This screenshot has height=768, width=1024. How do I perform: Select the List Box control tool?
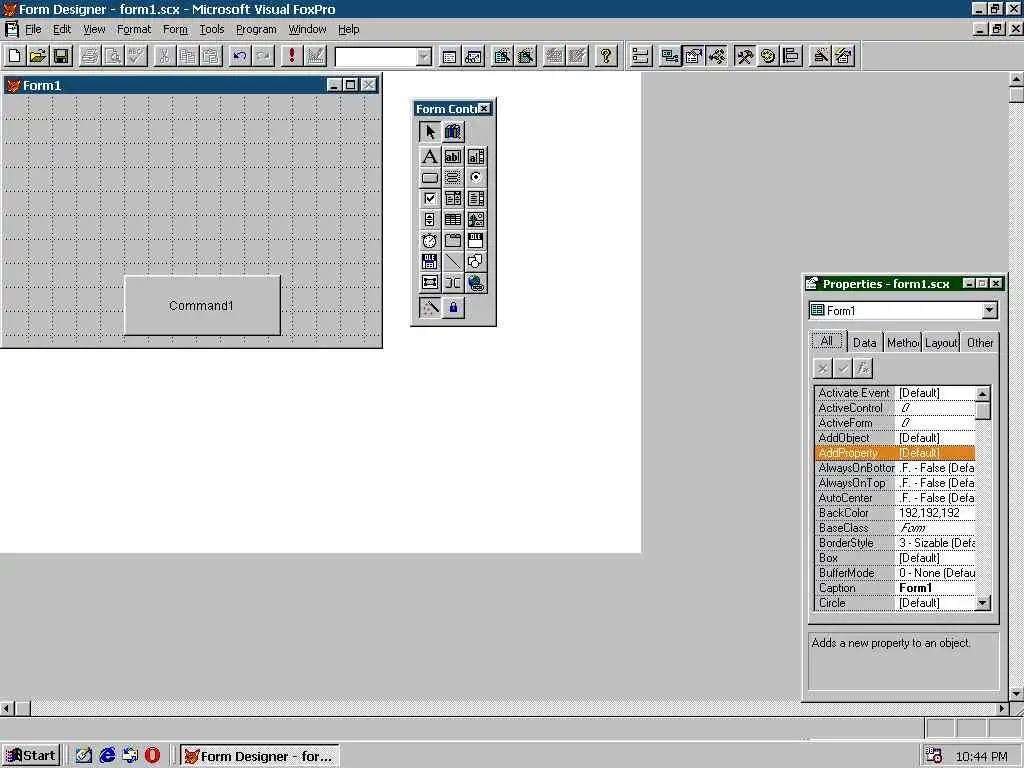476,199
